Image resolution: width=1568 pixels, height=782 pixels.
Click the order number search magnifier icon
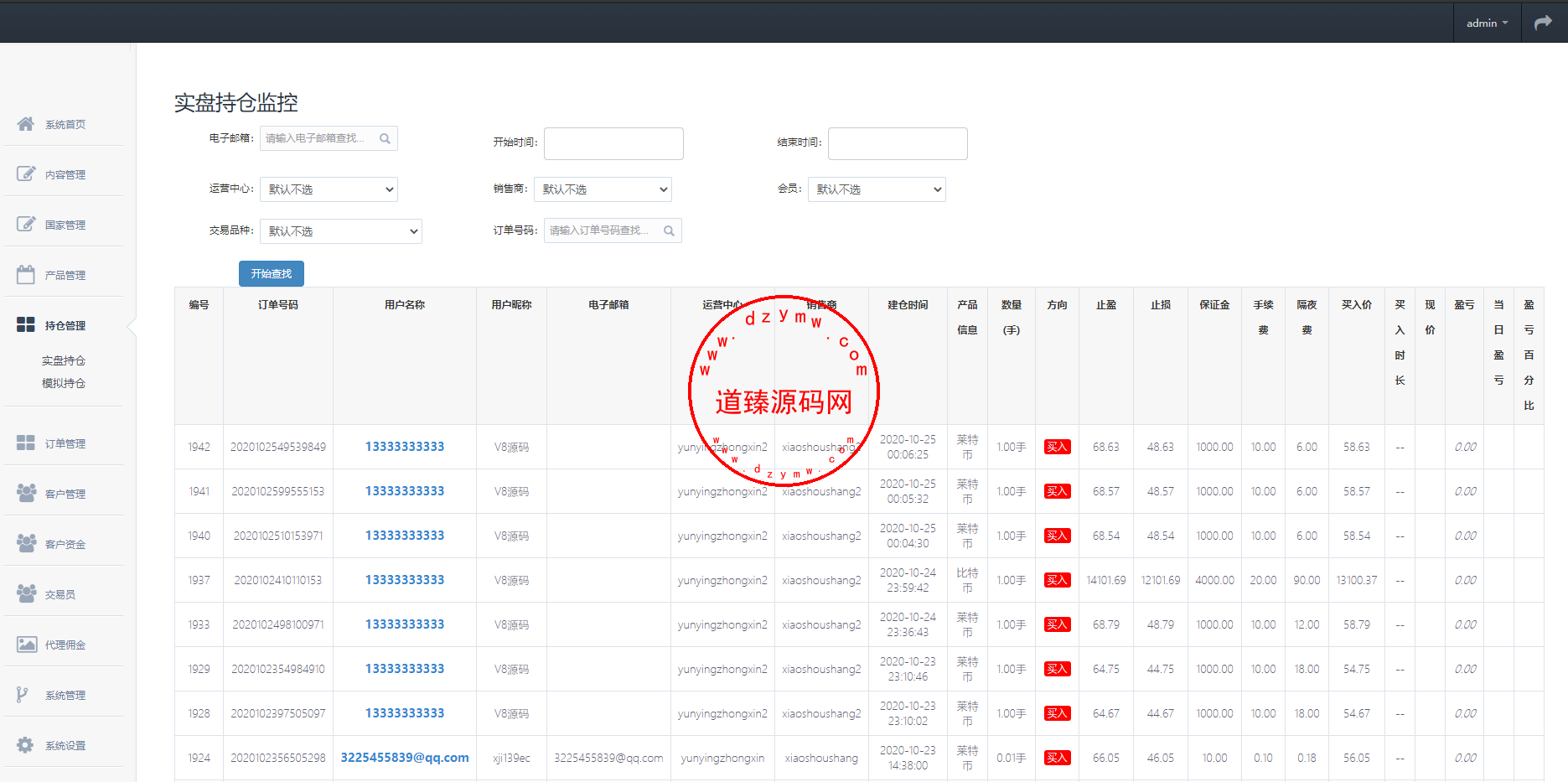(669, 230)
